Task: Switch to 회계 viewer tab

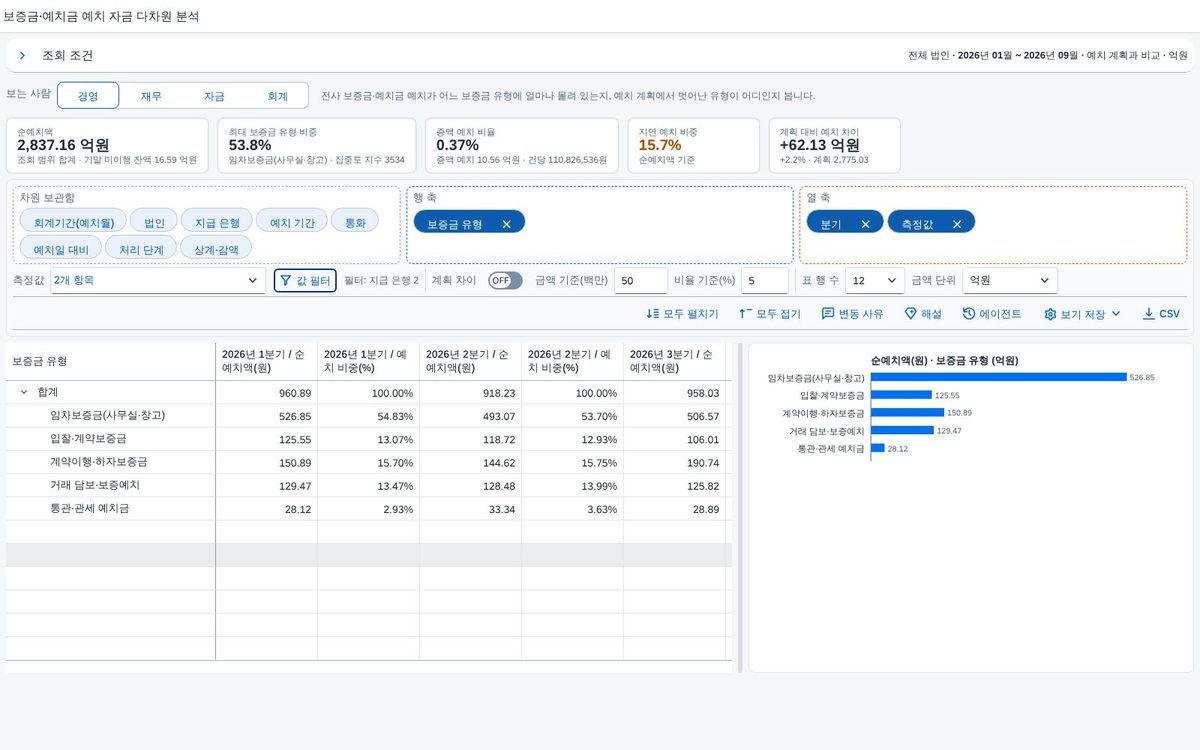Action: click(277, 96)
